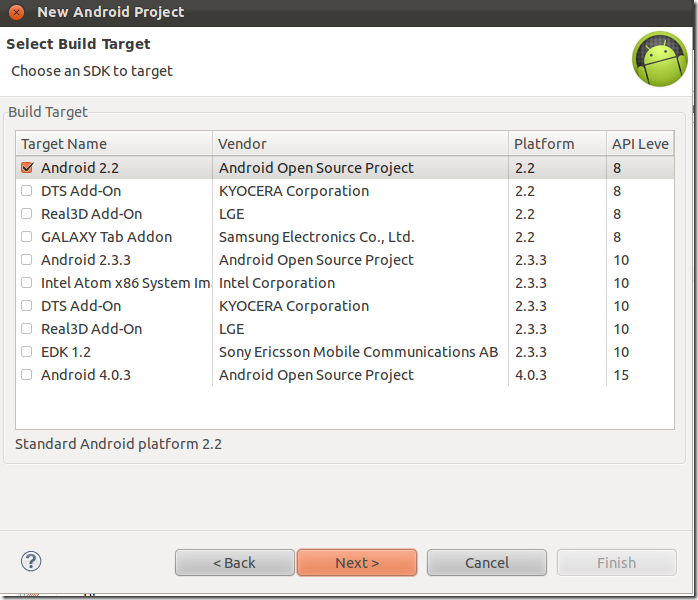Check the EDK 1.2 checkbox
Viewport: 698px width, 600px height.
[x=27, y=352]
